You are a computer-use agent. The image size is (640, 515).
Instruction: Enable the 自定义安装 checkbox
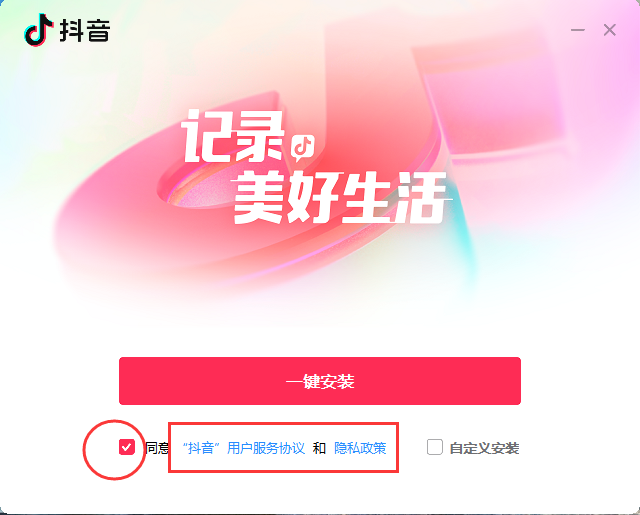coord(434,447)
